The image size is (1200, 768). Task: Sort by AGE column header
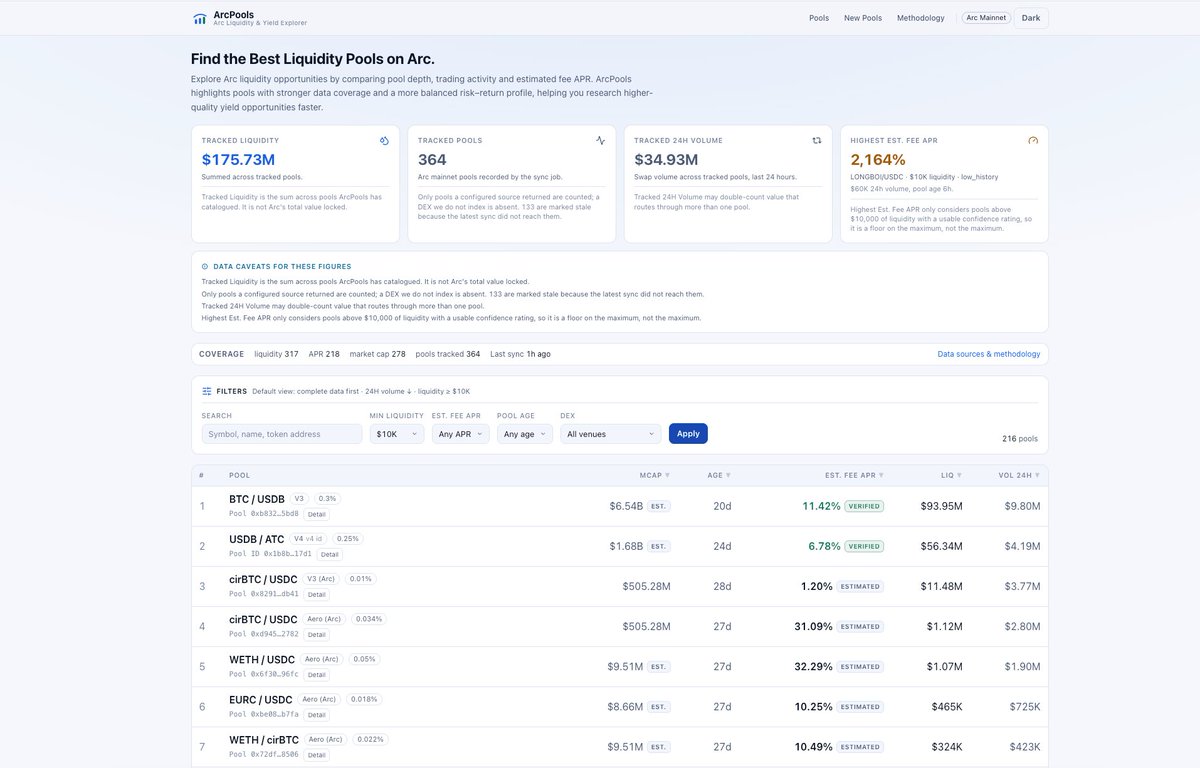tap(719, 475)
